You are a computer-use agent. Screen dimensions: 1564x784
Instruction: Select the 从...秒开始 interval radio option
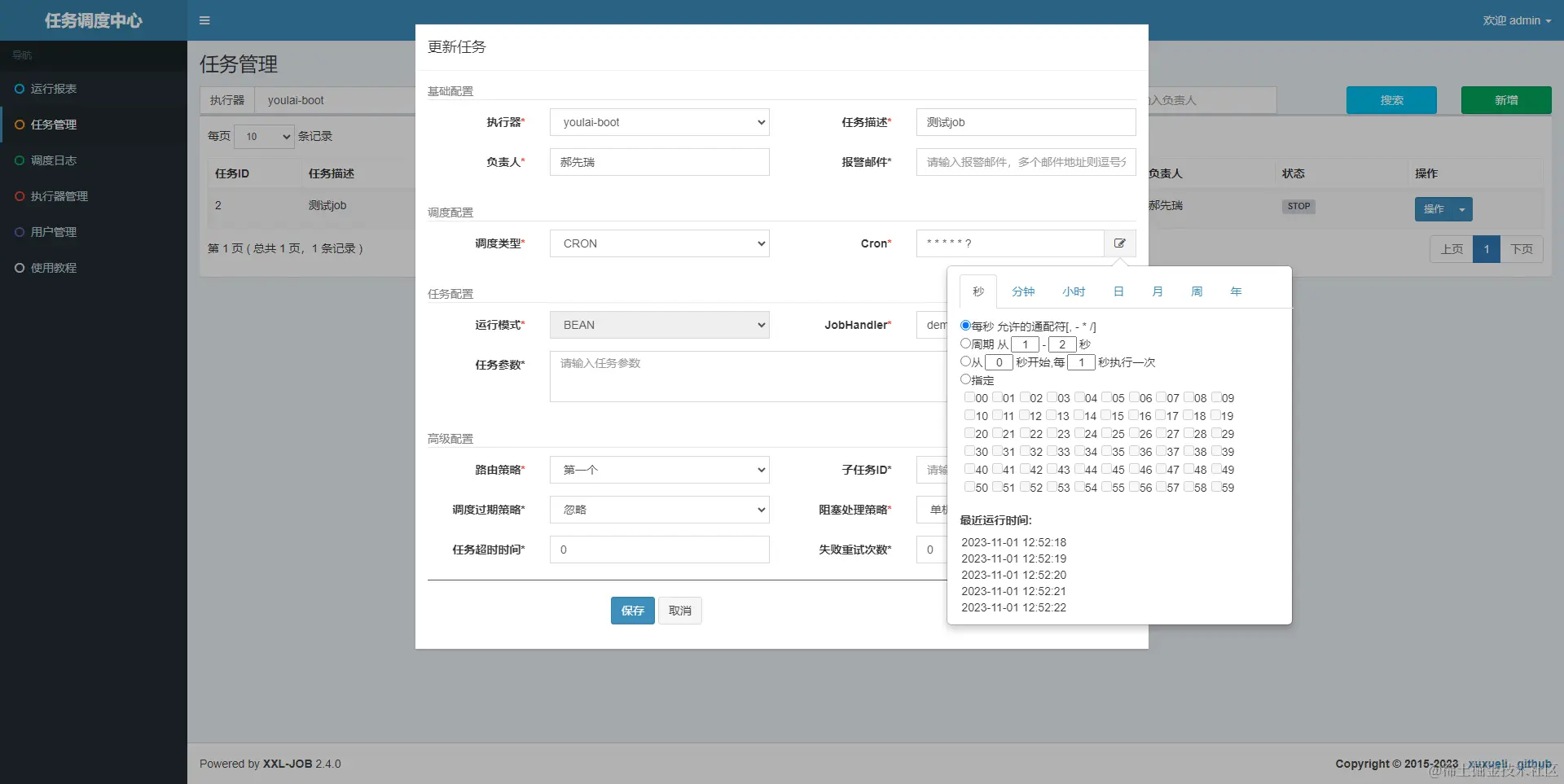coord(965,361)
